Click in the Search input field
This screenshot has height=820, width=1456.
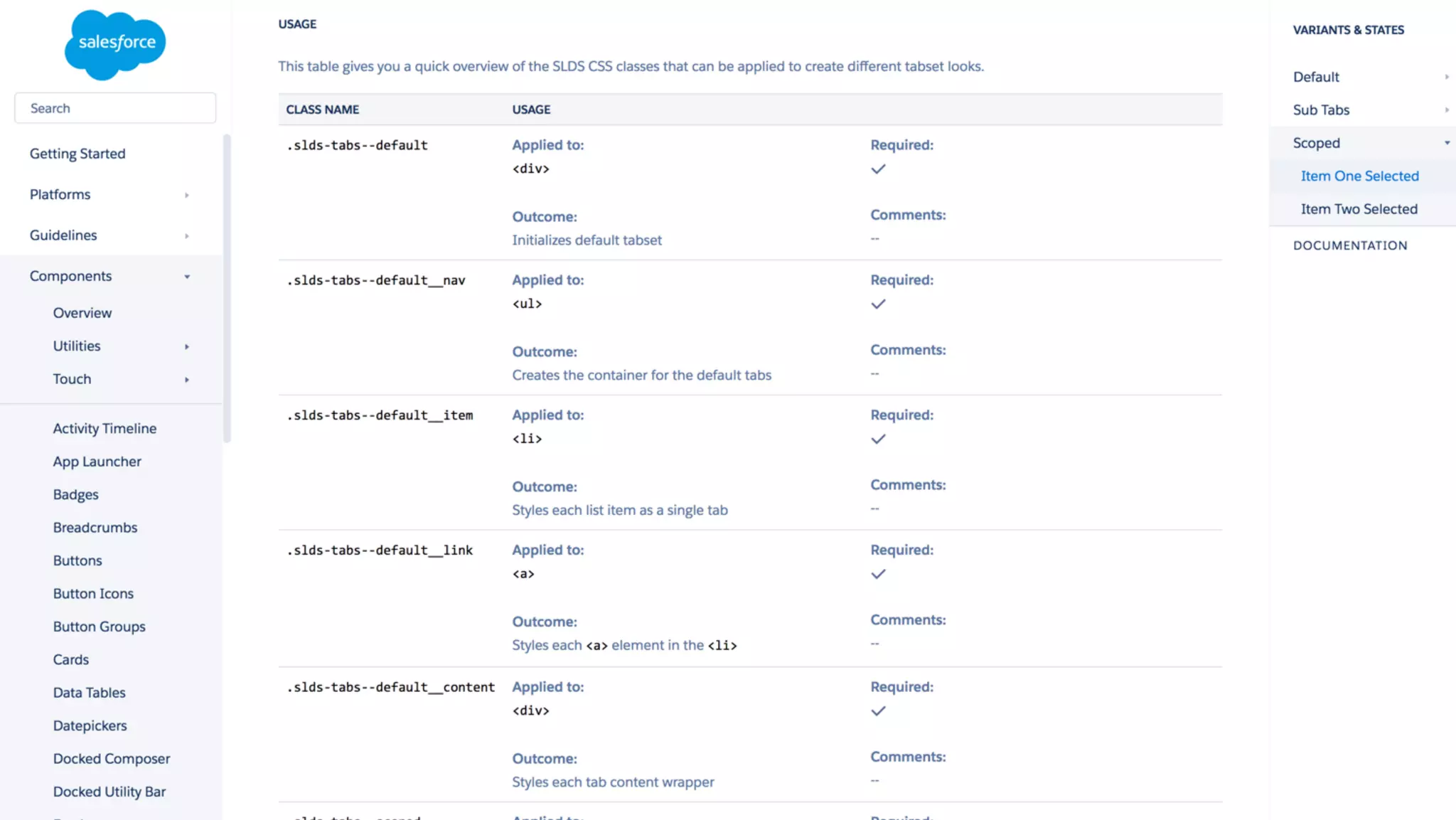[x=115, y=108]
